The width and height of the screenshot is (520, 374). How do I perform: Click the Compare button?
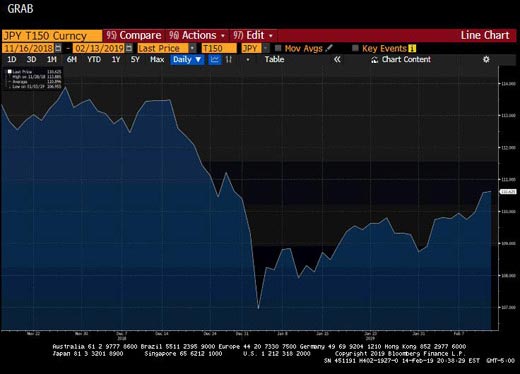pos(134,35)
